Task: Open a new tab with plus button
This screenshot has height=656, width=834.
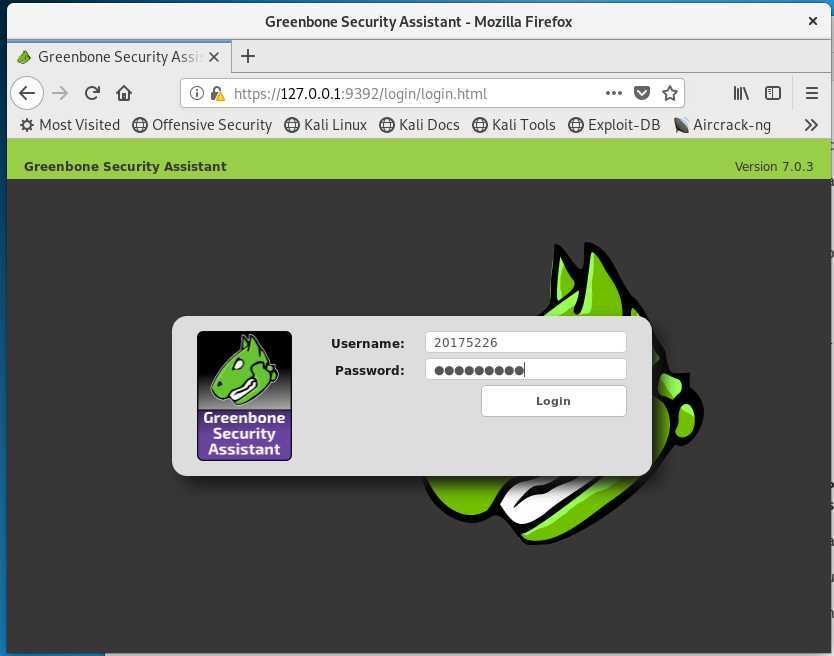Action: pos(248,56)
